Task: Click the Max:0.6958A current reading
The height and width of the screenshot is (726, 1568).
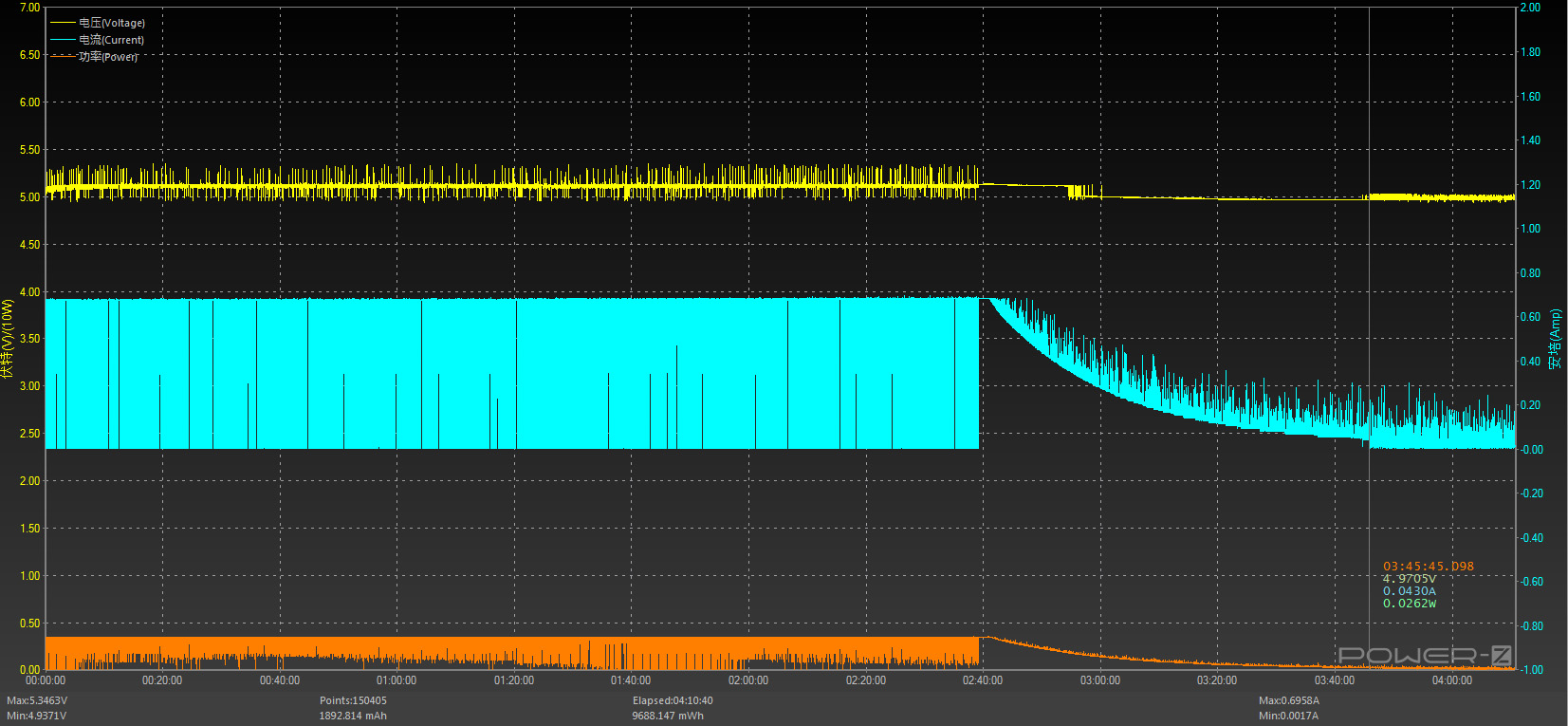Action: (x=1289, y=700)
